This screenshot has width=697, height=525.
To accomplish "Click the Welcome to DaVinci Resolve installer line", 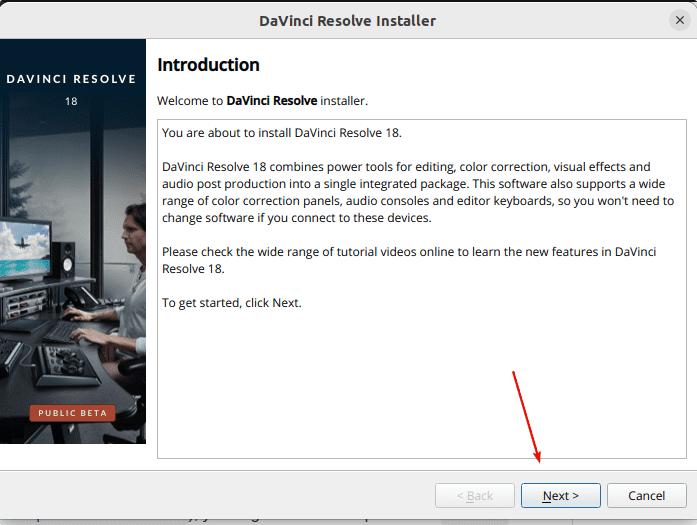I will click(x=262, y=101).
